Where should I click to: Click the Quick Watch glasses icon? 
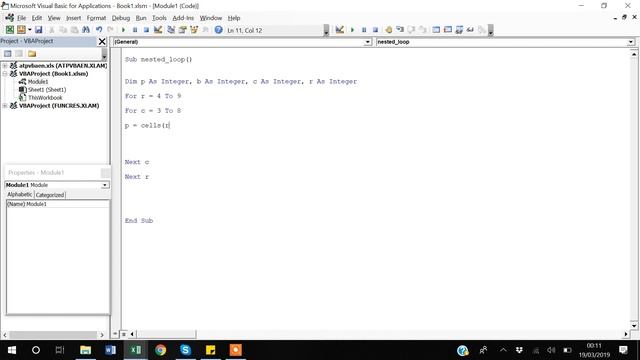470,29
